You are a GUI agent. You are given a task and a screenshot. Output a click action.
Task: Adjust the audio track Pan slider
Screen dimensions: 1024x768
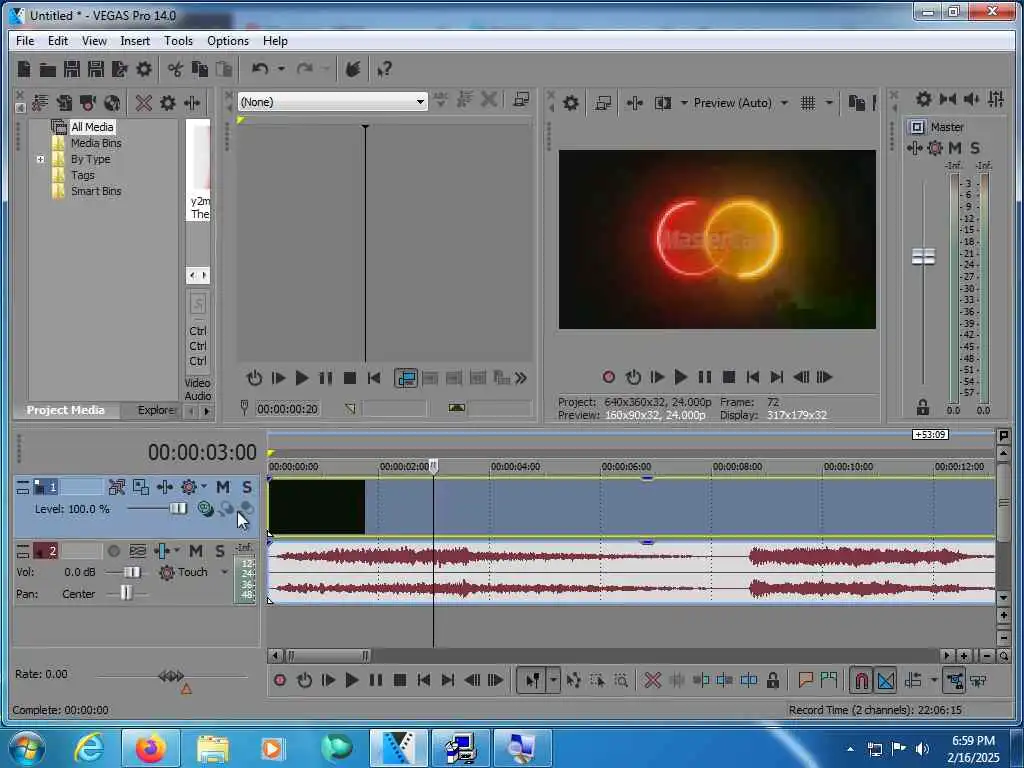click(125, 593)
